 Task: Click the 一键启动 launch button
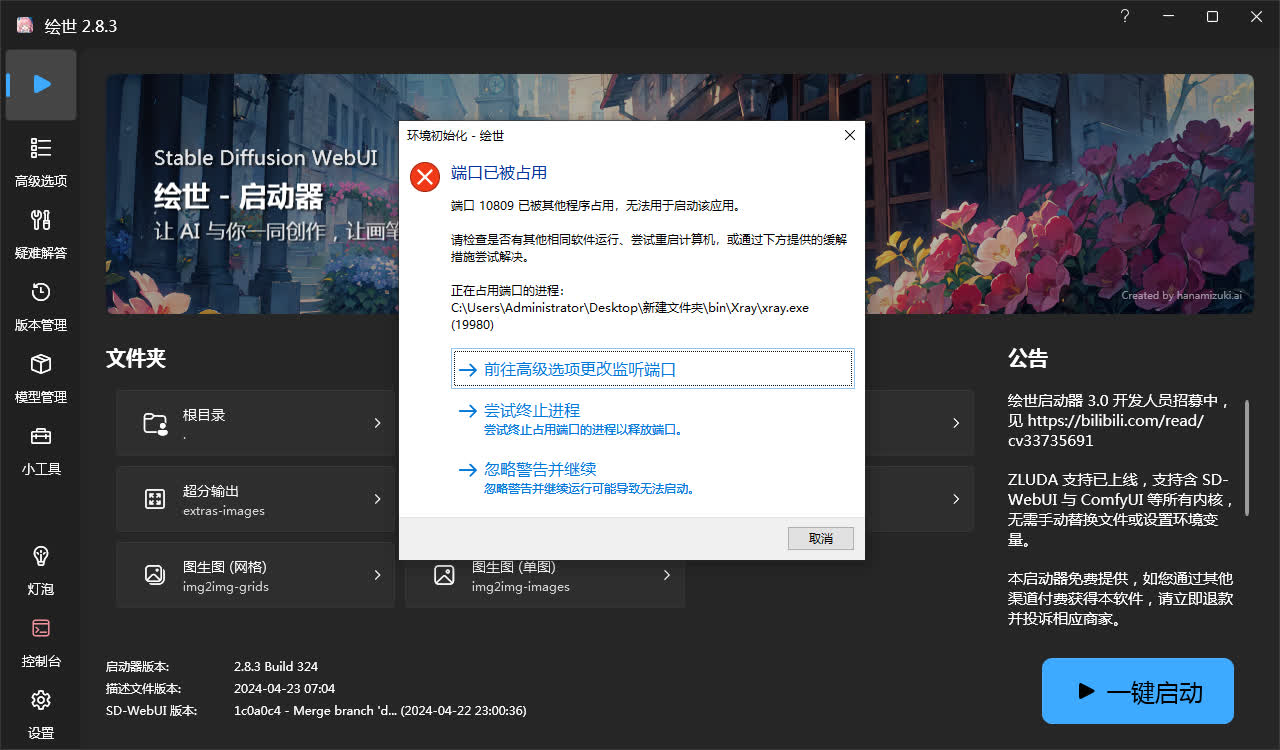coord(1137,691)
